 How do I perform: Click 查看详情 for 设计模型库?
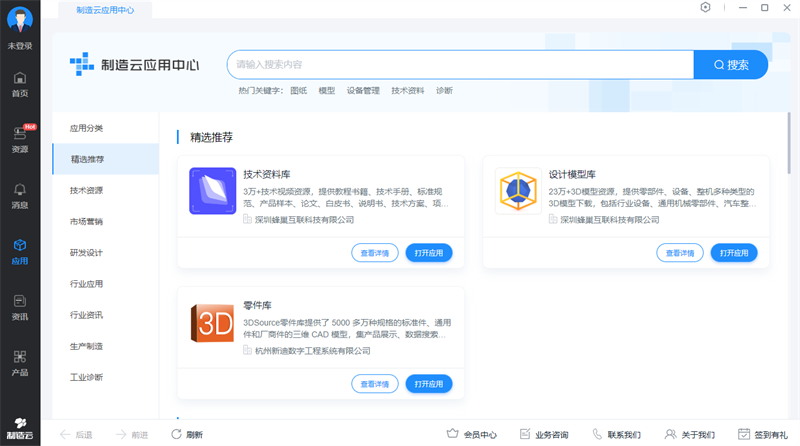point(680,253)
